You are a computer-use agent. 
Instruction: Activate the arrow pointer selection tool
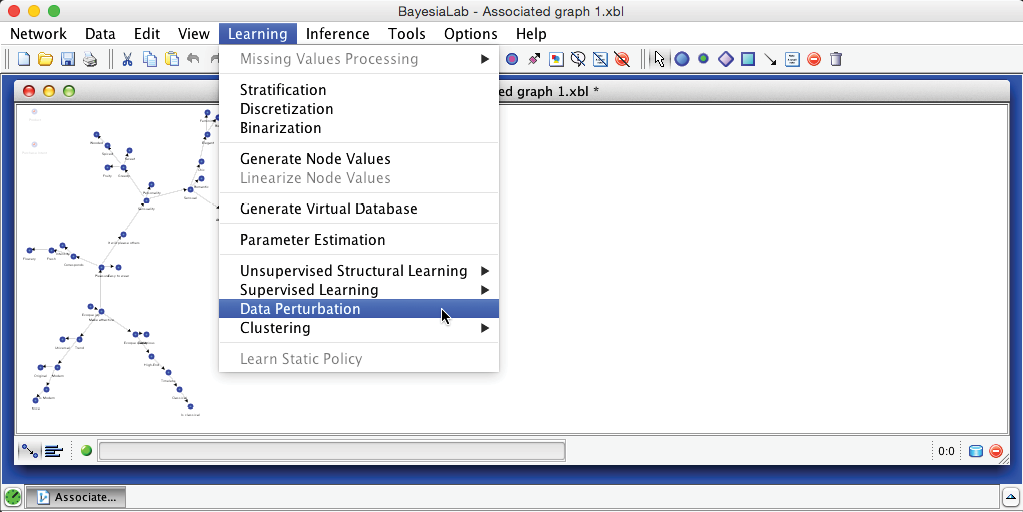pyautogui.click(x=659, y=59)
